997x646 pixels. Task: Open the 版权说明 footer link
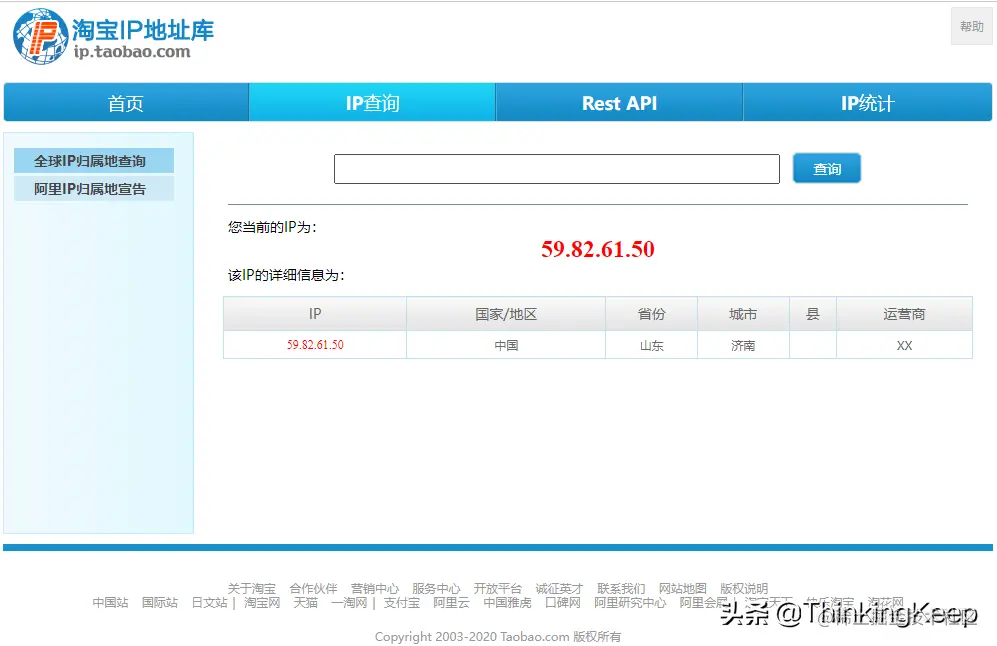pyautogui.click(x=744, y=588)
